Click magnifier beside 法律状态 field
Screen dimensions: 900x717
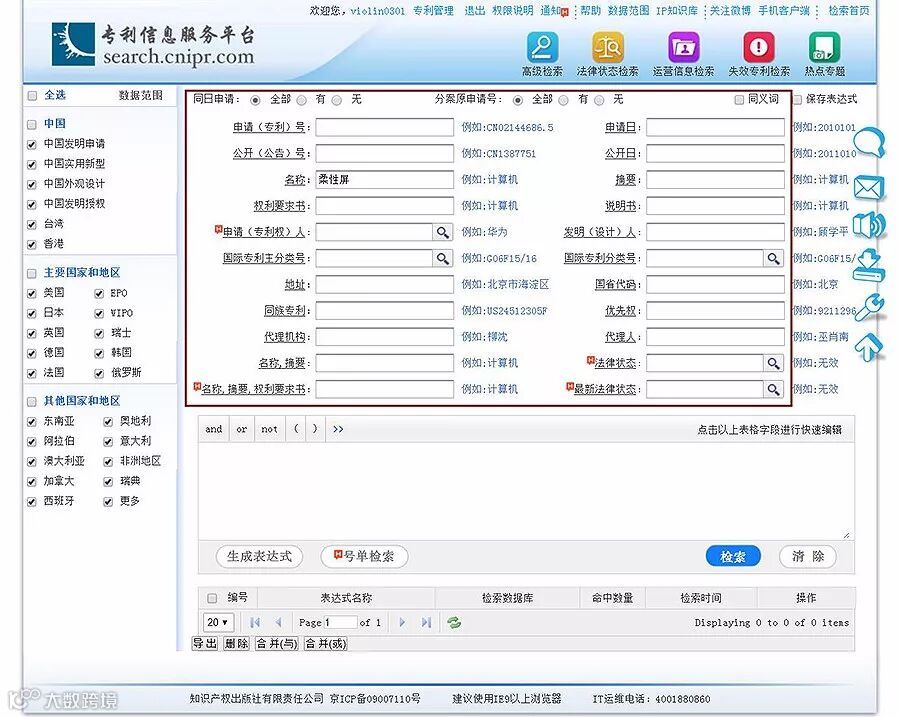click(774, 363)
